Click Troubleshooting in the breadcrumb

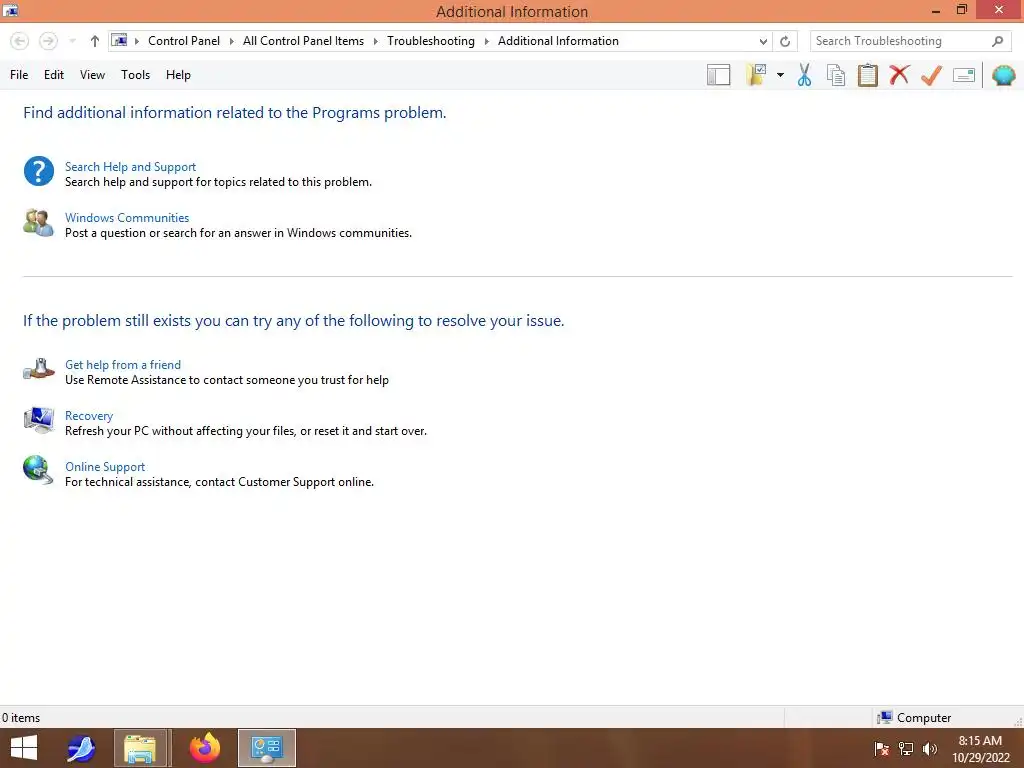click(x=430, y=40)
